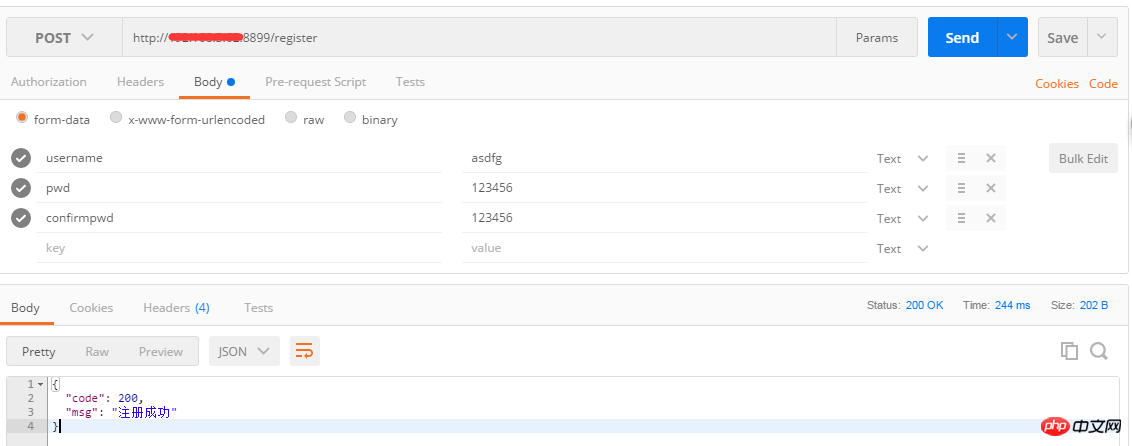Screen dimensions: 1132x446
Task: Open the POST method dropdown
Action: pos(64,38)
